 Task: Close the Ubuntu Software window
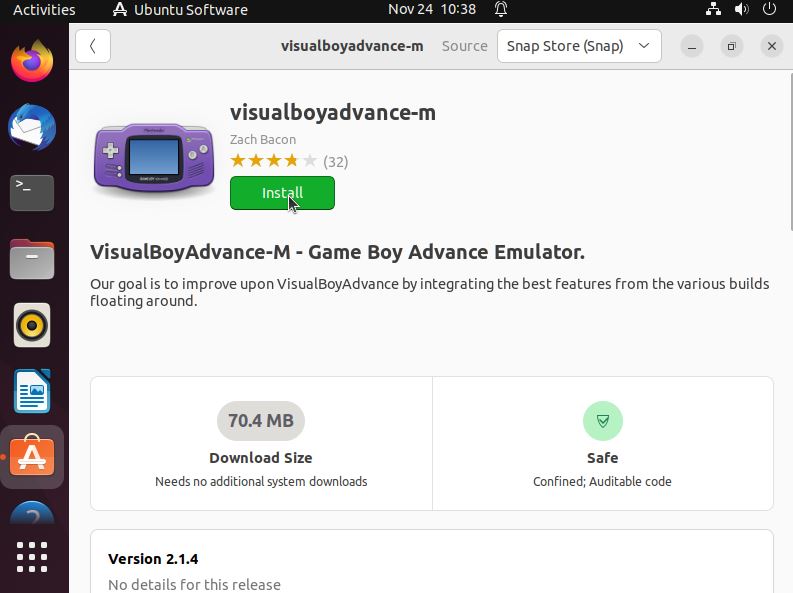772,47
